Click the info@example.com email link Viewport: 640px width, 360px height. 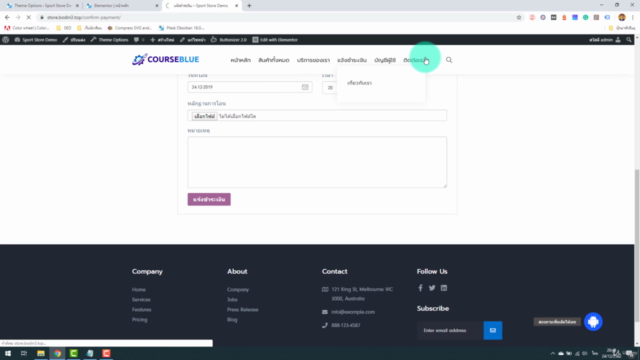point(353,312)
